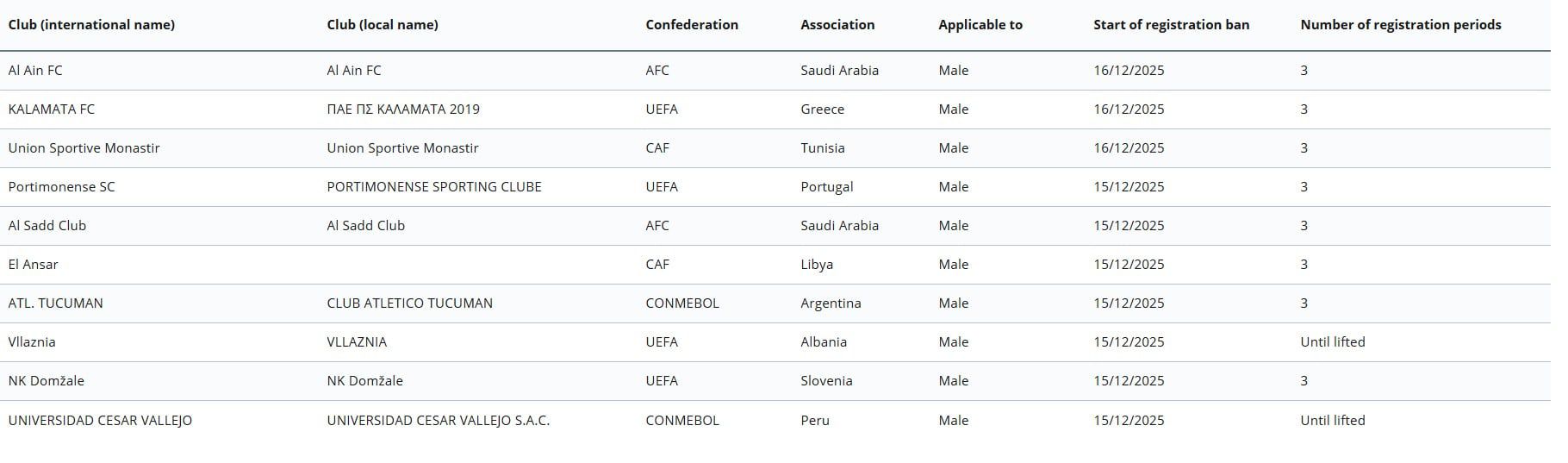1568x463 pixels.
Task: Select the ATL. TUCUMAN row
Action: pos(55,303)
